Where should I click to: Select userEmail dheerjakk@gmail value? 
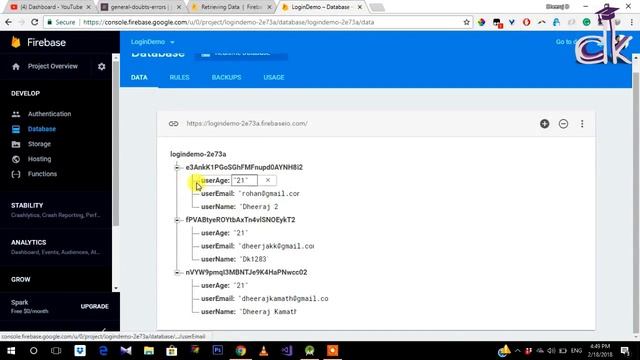point(277,246)
